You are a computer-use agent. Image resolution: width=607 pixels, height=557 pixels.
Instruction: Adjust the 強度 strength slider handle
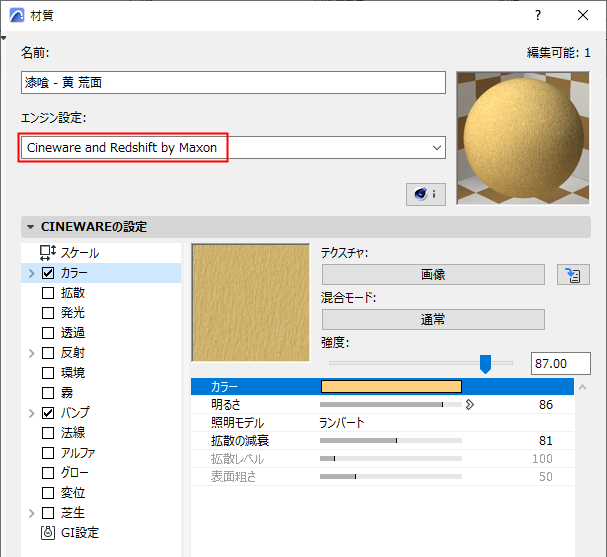pos(485,364)
